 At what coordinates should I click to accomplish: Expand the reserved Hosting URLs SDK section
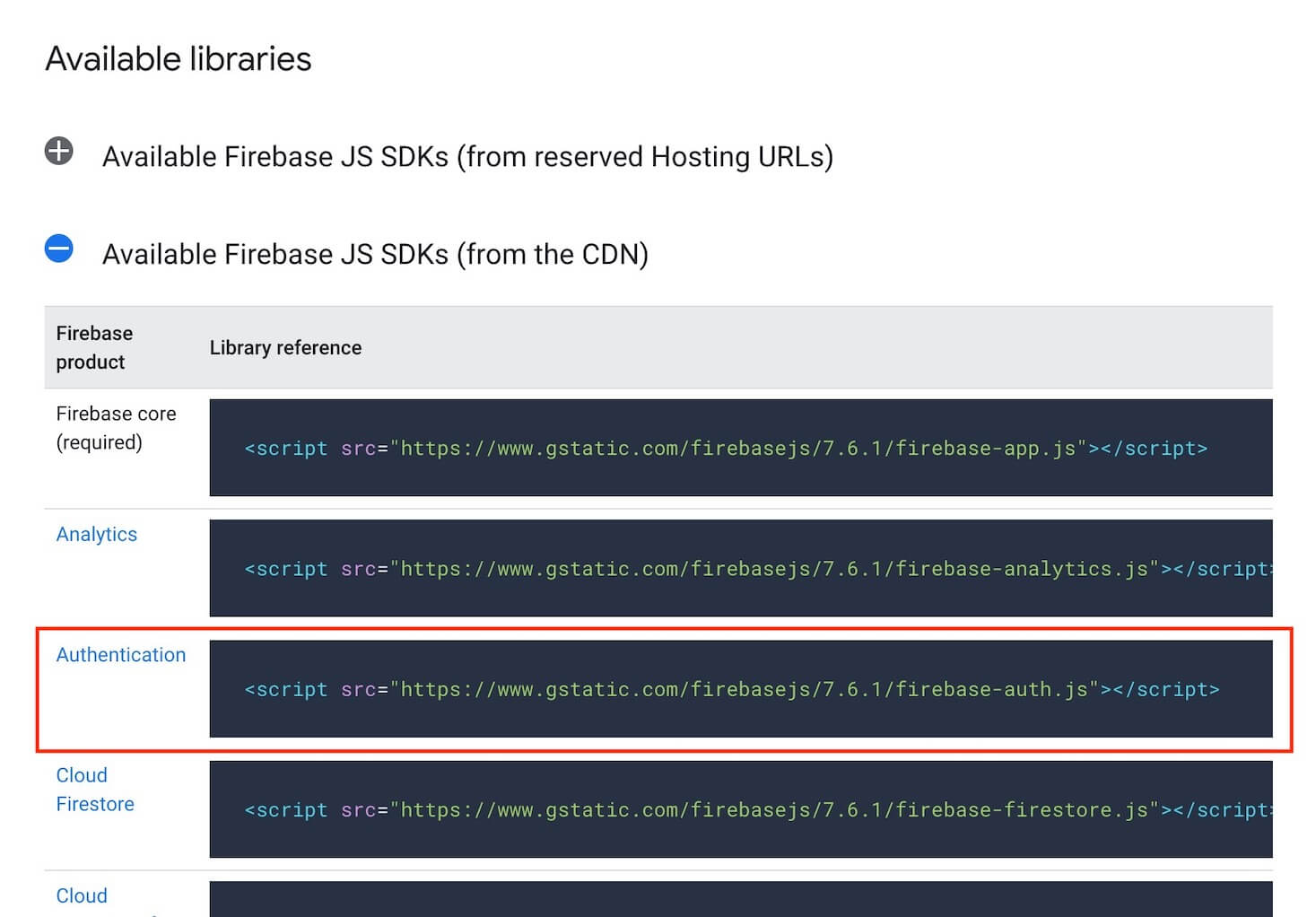(59, 151)
